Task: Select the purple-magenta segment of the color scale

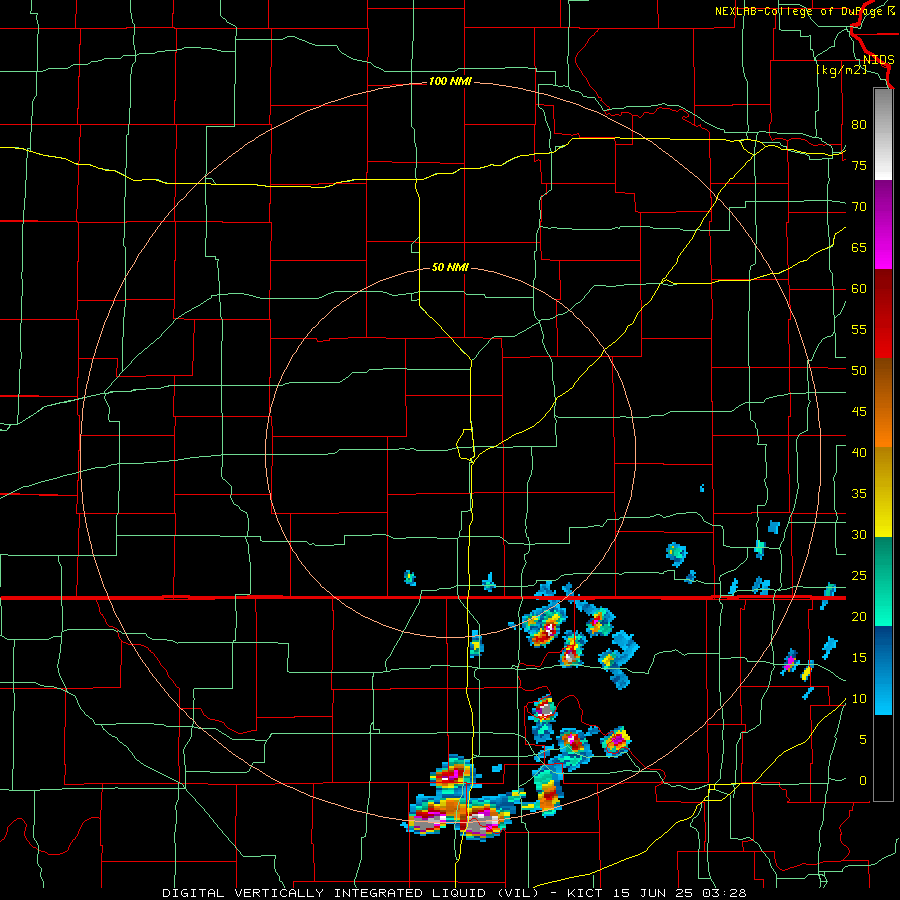Action: click(883, 224)
